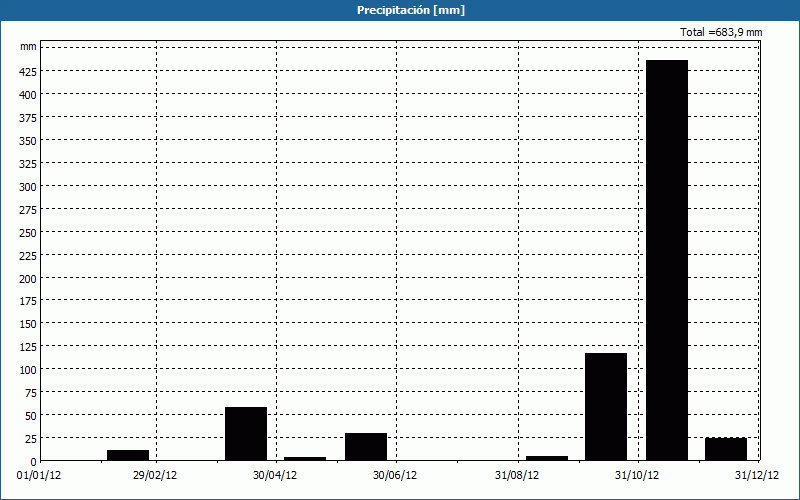Select the 31/10/12 date axis label
This screenshot has width=800, height=500.
[x=637, y=476]
